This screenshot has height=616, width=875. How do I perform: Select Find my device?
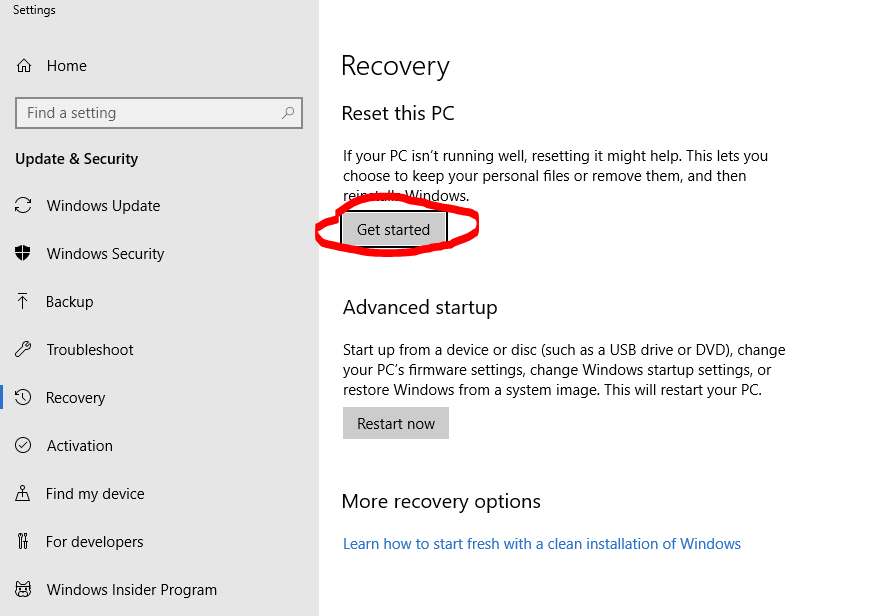[160, 493]
